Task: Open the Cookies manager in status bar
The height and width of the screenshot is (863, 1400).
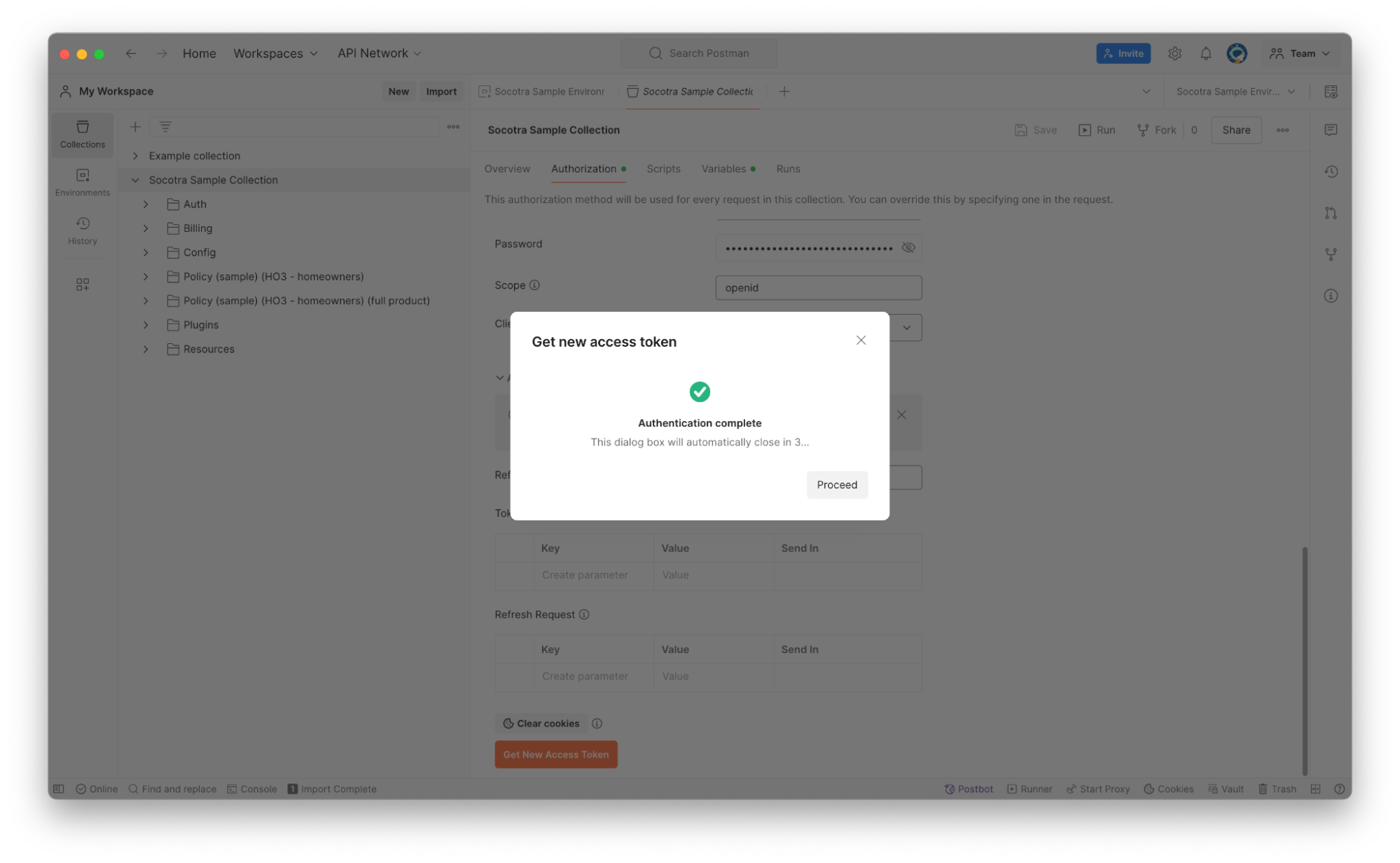Action: click(1168, 789)
